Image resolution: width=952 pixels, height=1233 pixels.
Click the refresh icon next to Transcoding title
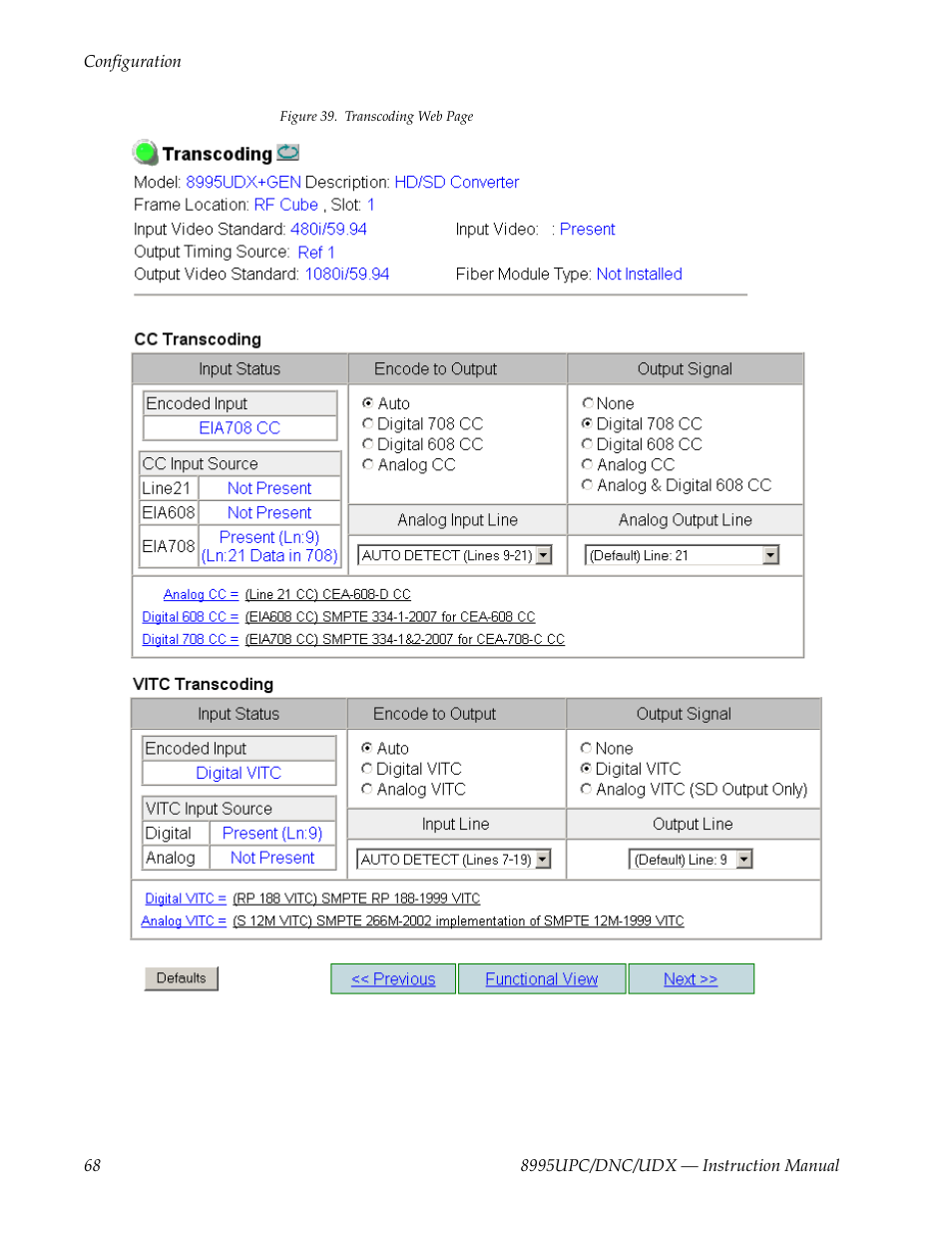pos(288,153)
